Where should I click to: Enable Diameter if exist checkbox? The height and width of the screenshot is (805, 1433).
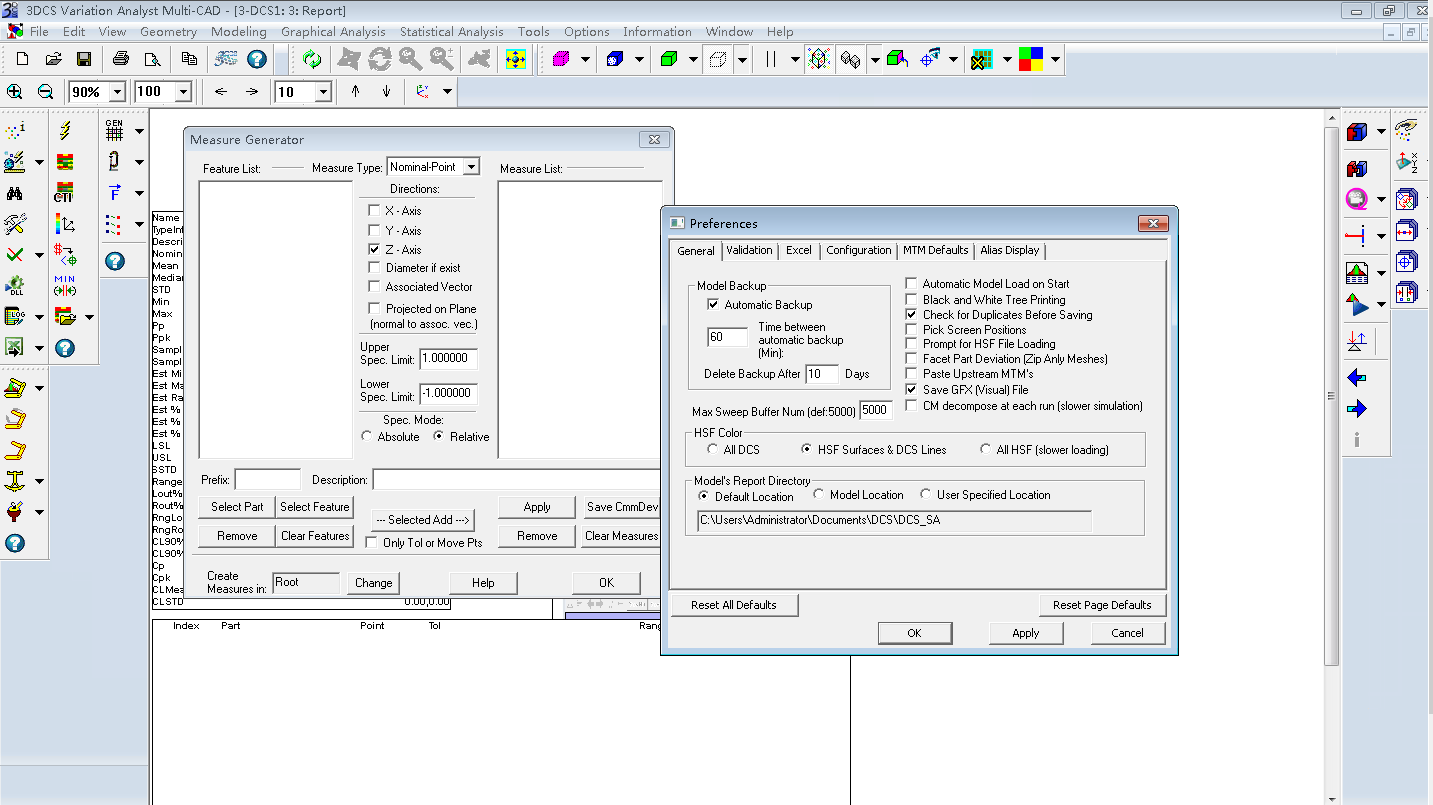[374, 268]
